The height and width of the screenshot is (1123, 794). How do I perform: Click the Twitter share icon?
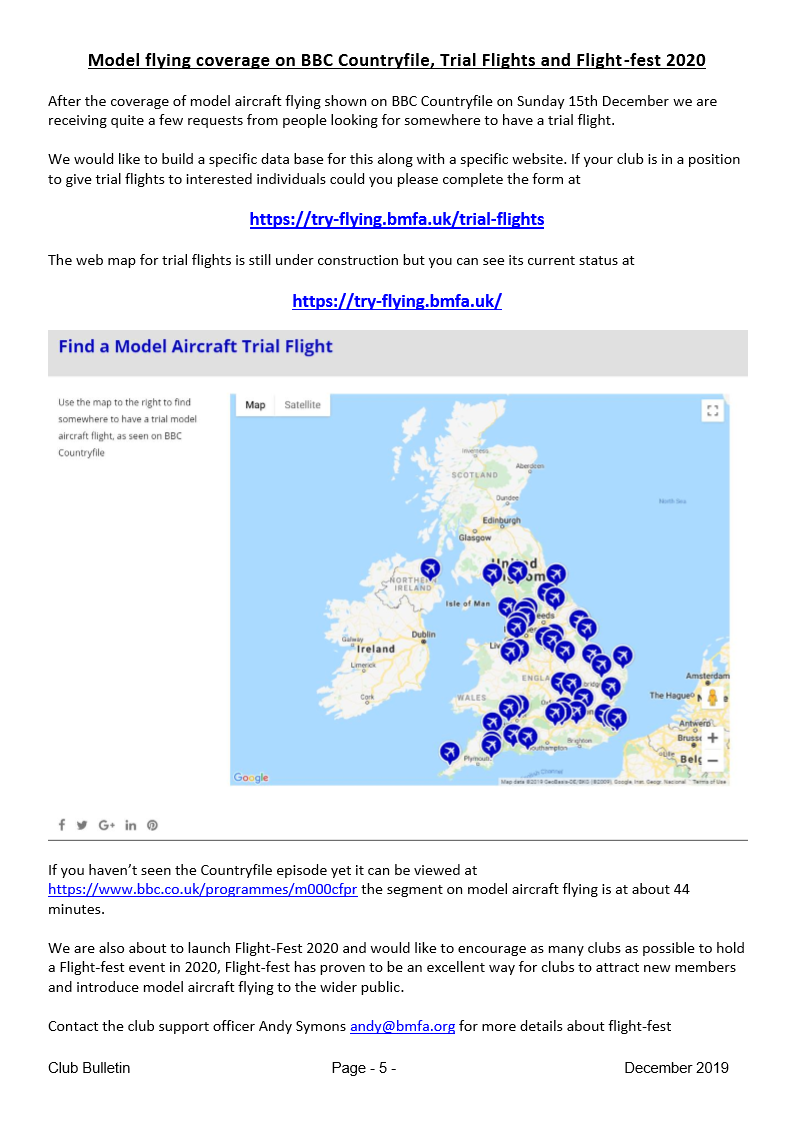(82, 825)
